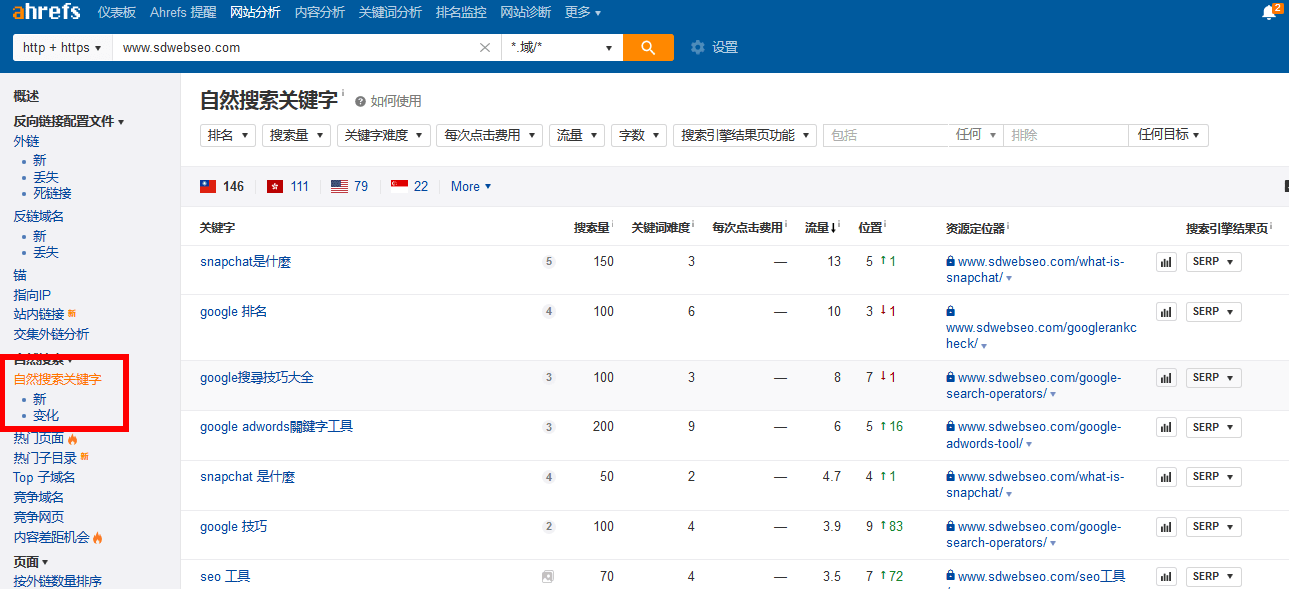
Task: Open the 仪表板 menu item
Action: pyautogui.click(x=117, y=12)
